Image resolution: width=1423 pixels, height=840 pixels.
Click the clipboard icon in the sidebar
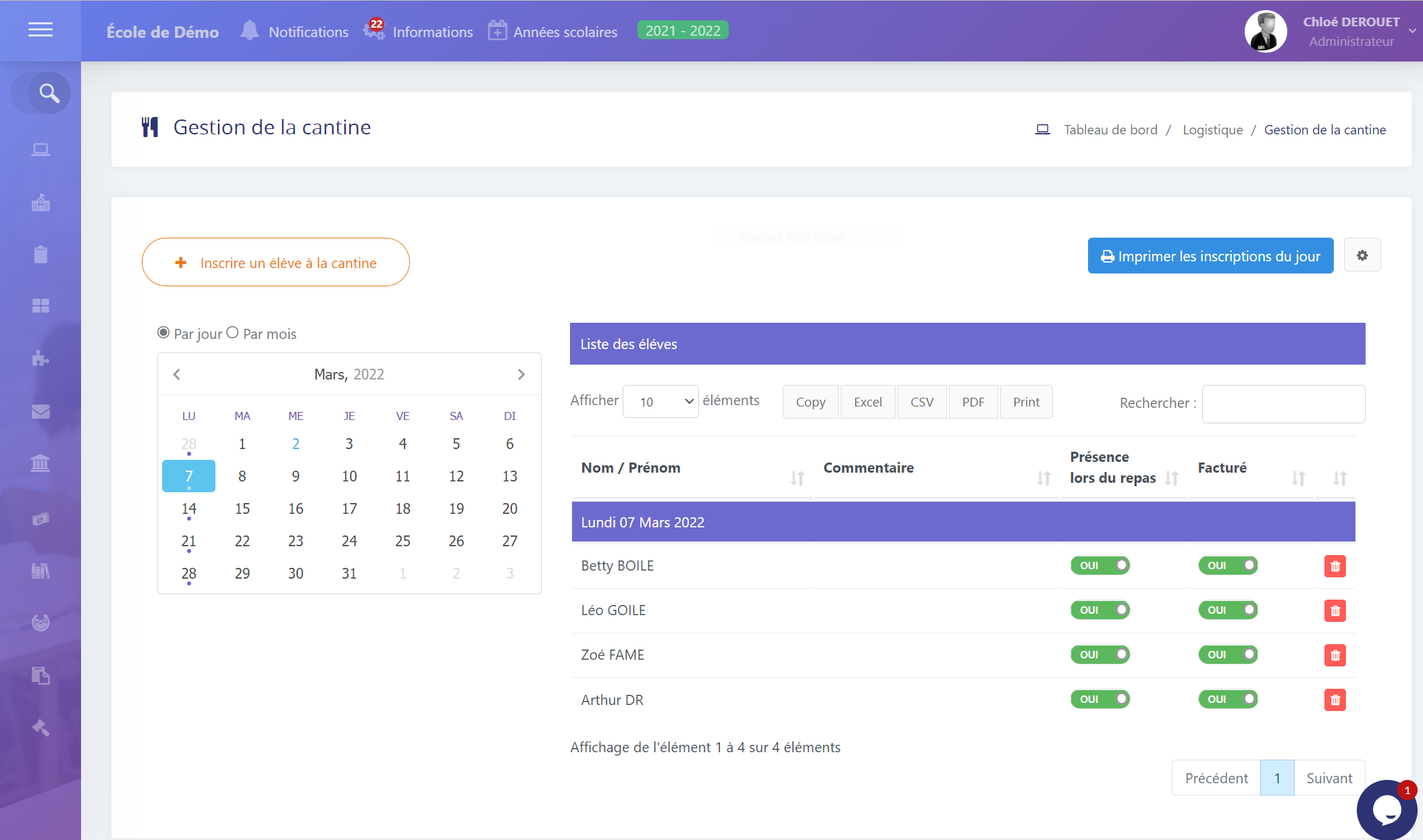[41, 254]
